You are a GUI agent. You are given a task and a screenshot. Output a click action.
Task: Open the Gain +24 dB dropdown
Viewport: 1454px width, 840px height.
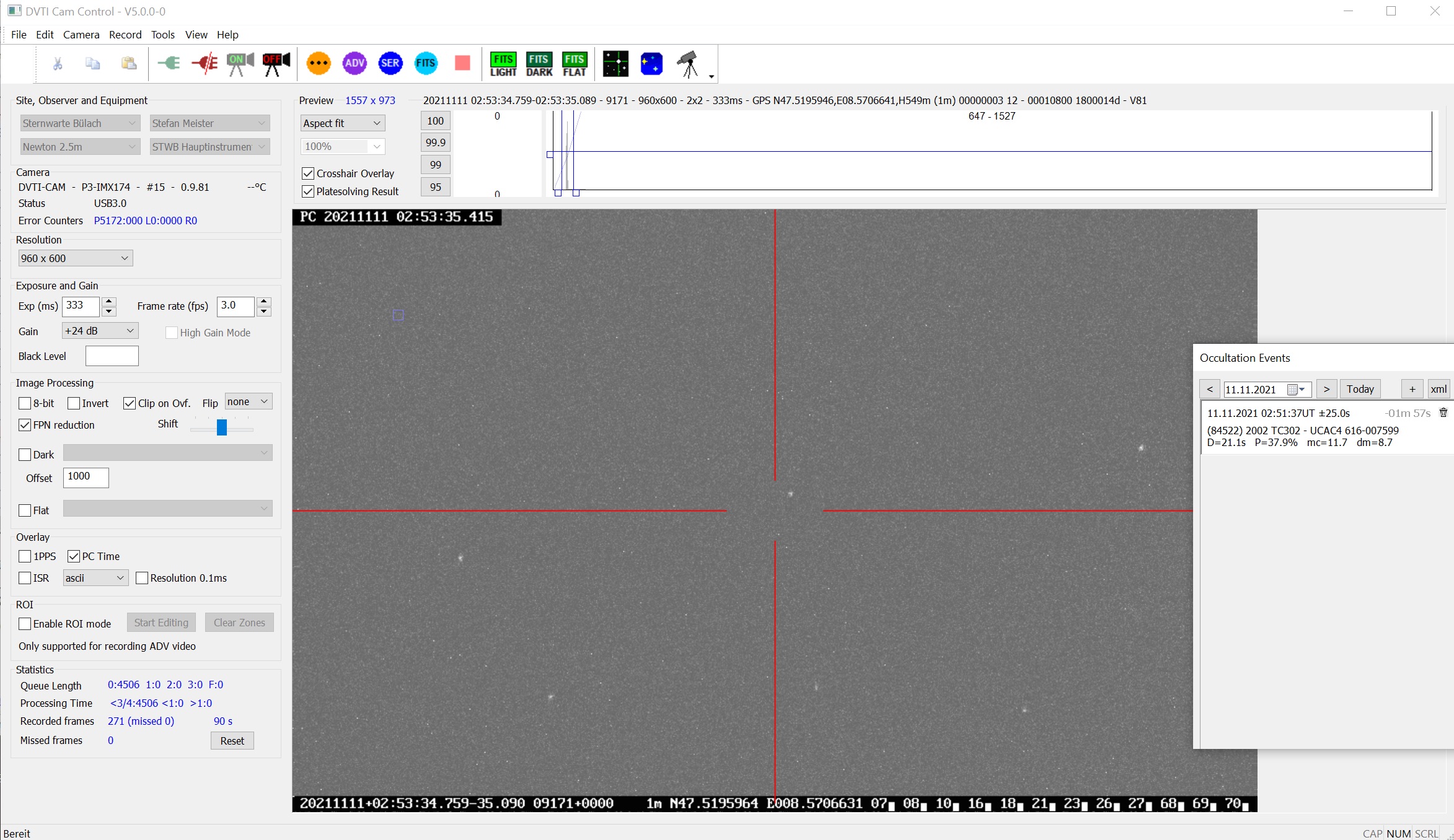(100, 331)
